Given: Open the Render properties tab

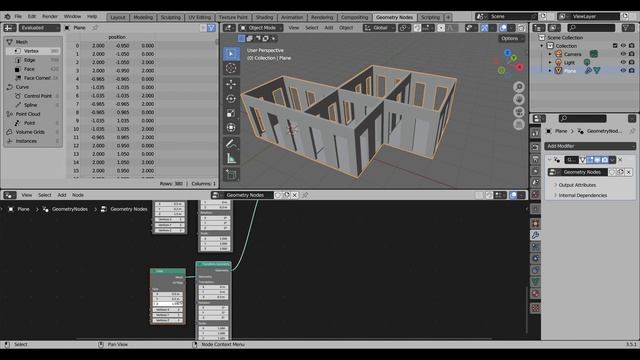Looking at the screenshot, I should coord(536,147).
